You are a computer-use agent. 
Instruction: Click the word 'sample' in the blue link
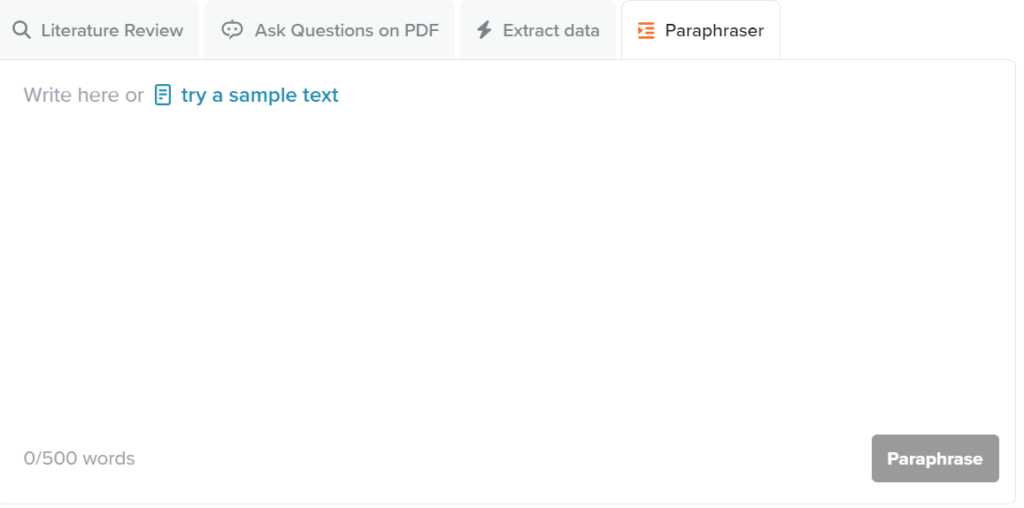click(x=263, y=95)
